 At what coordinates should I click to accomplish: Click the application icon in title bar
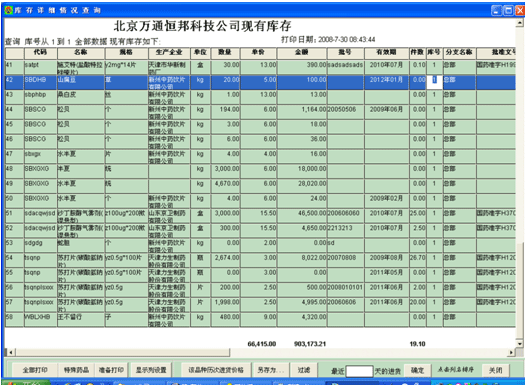(x=9, y=10)
